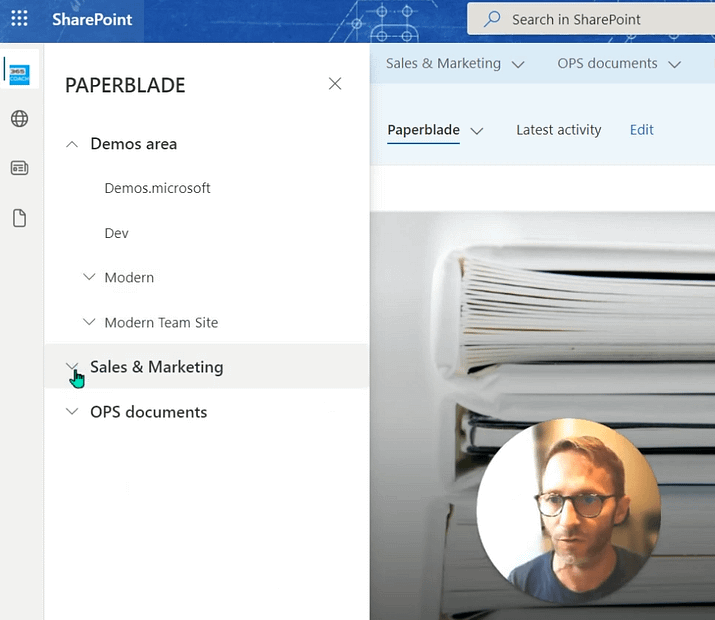Open the news feed icon in sidebar
Viewport: 715px width, 620px height.
click(x=19, y=168)
